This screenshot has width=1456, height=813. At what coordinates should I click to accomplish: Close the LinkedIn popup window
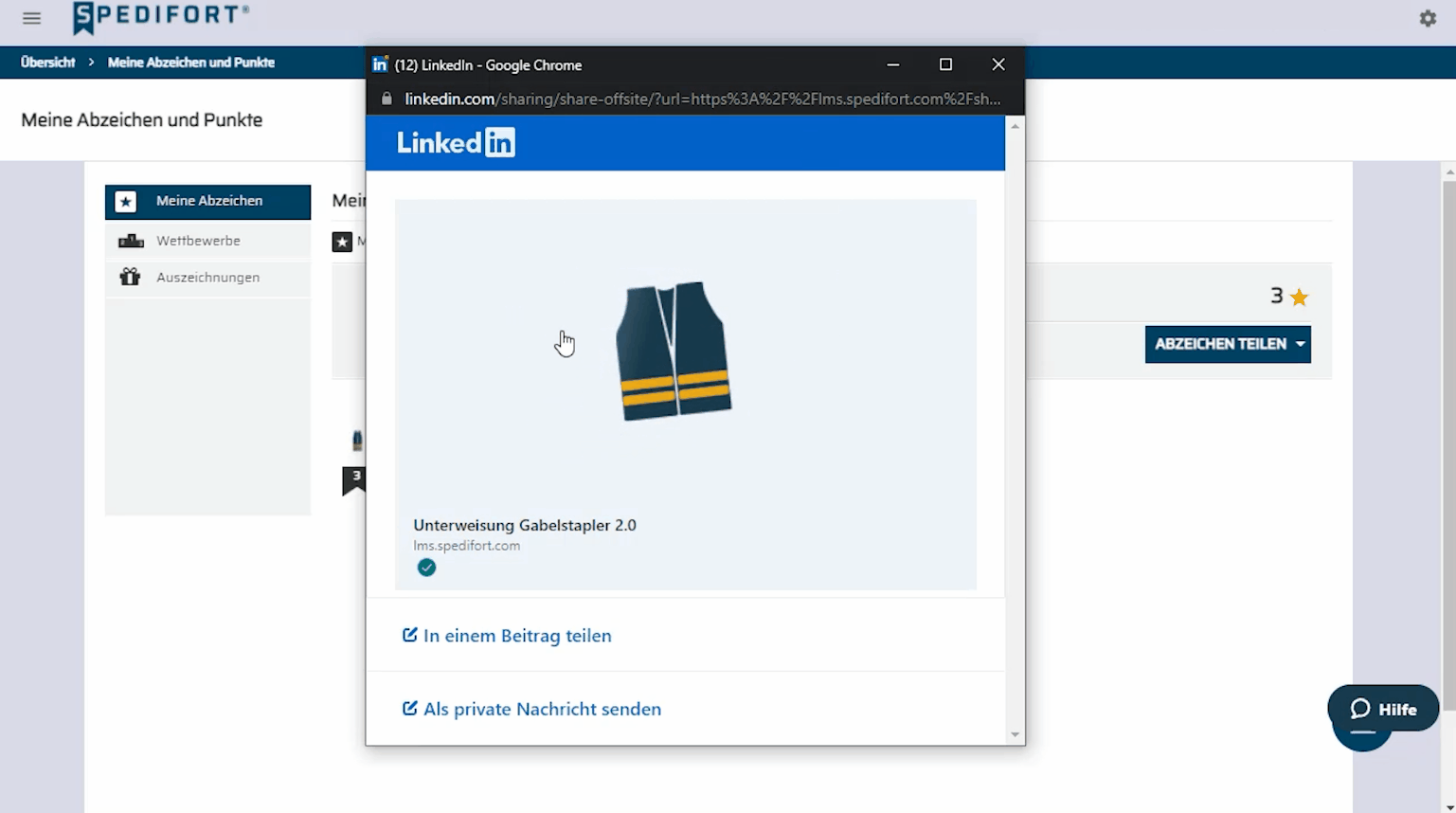pos(998,64)
